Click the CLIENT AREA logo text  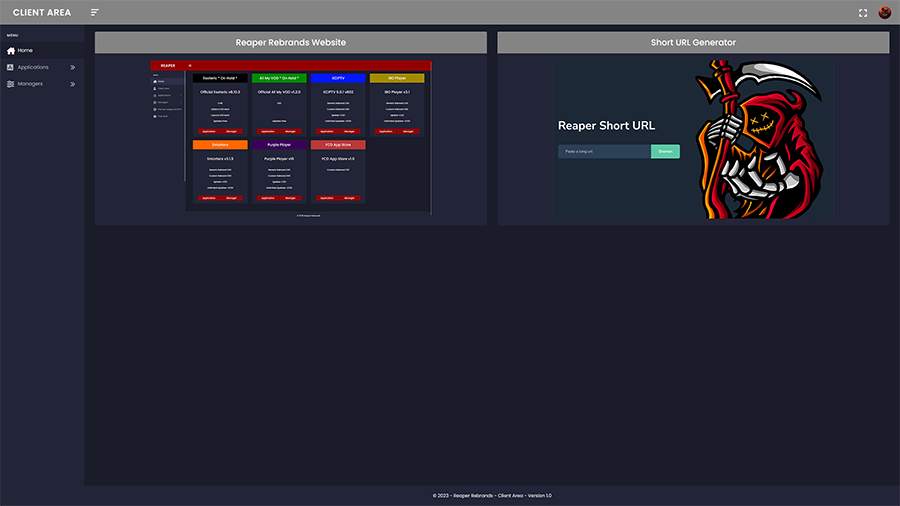pos(42,13)
